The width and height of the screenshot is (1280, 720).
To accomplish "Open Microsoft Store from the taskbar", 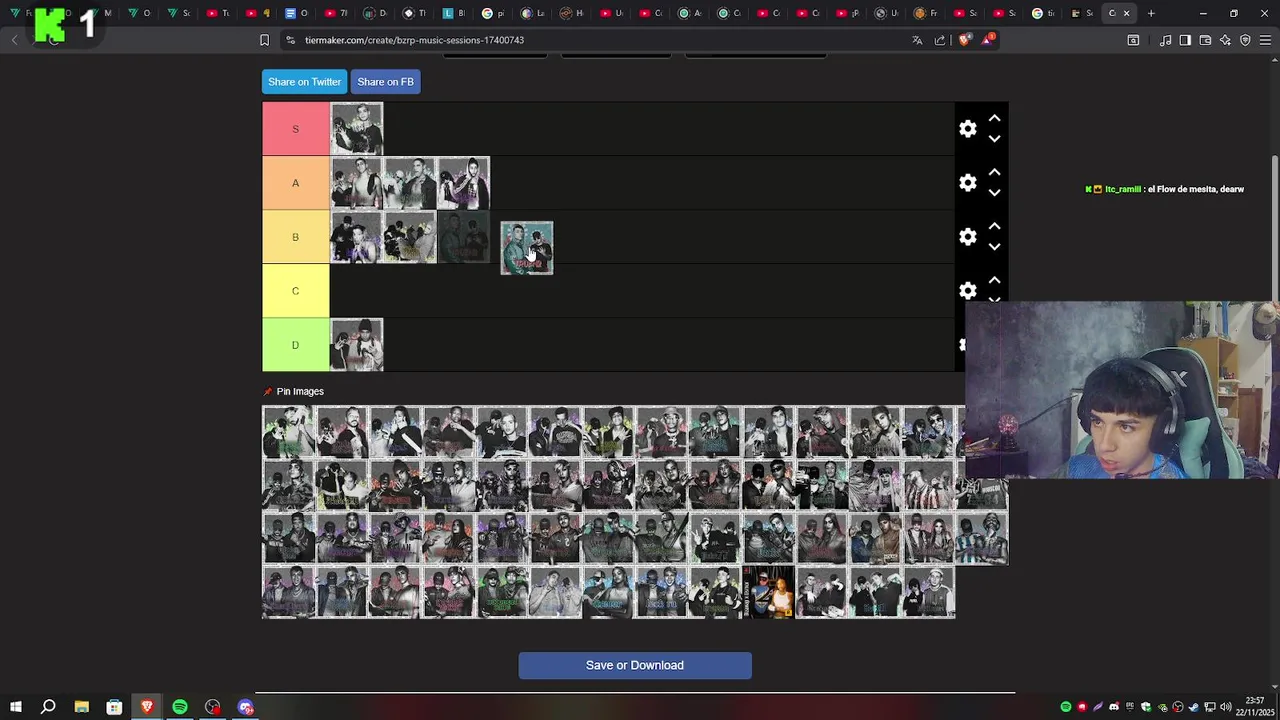I will point(114,707).
